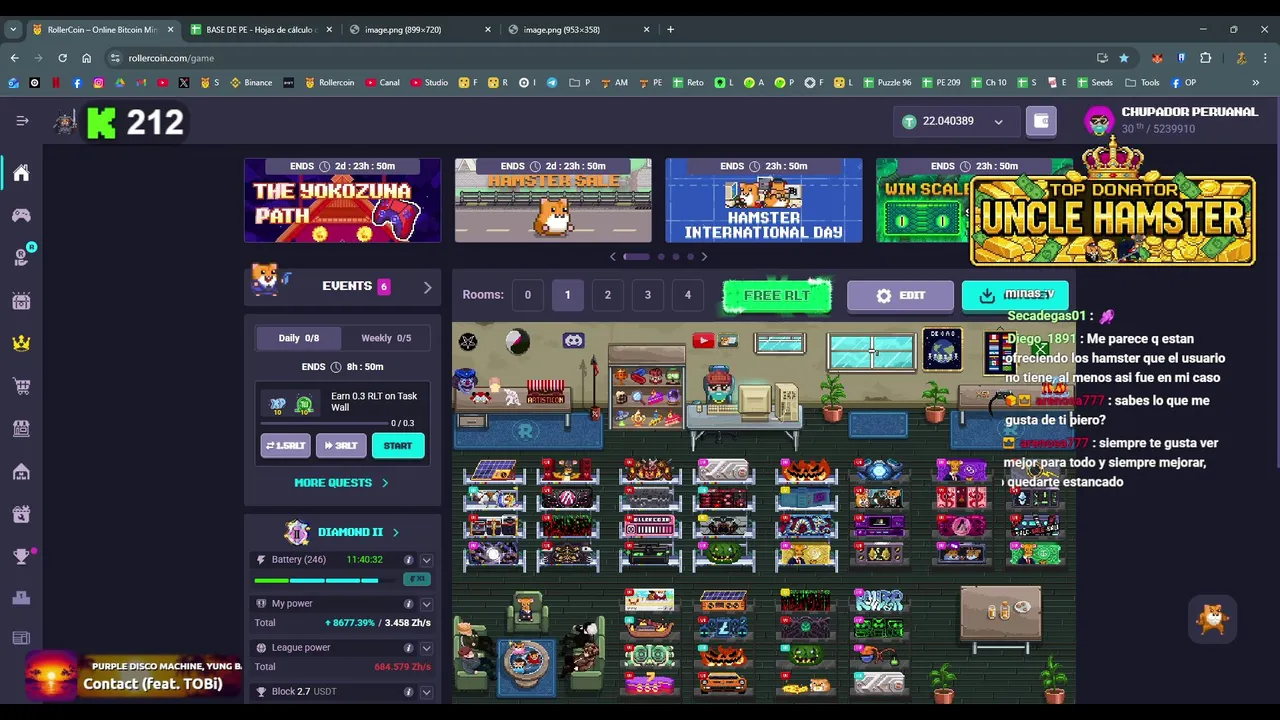Open the news icon at the sidebar bottom
Viewport: 1280px width, 720px height.
21,638
